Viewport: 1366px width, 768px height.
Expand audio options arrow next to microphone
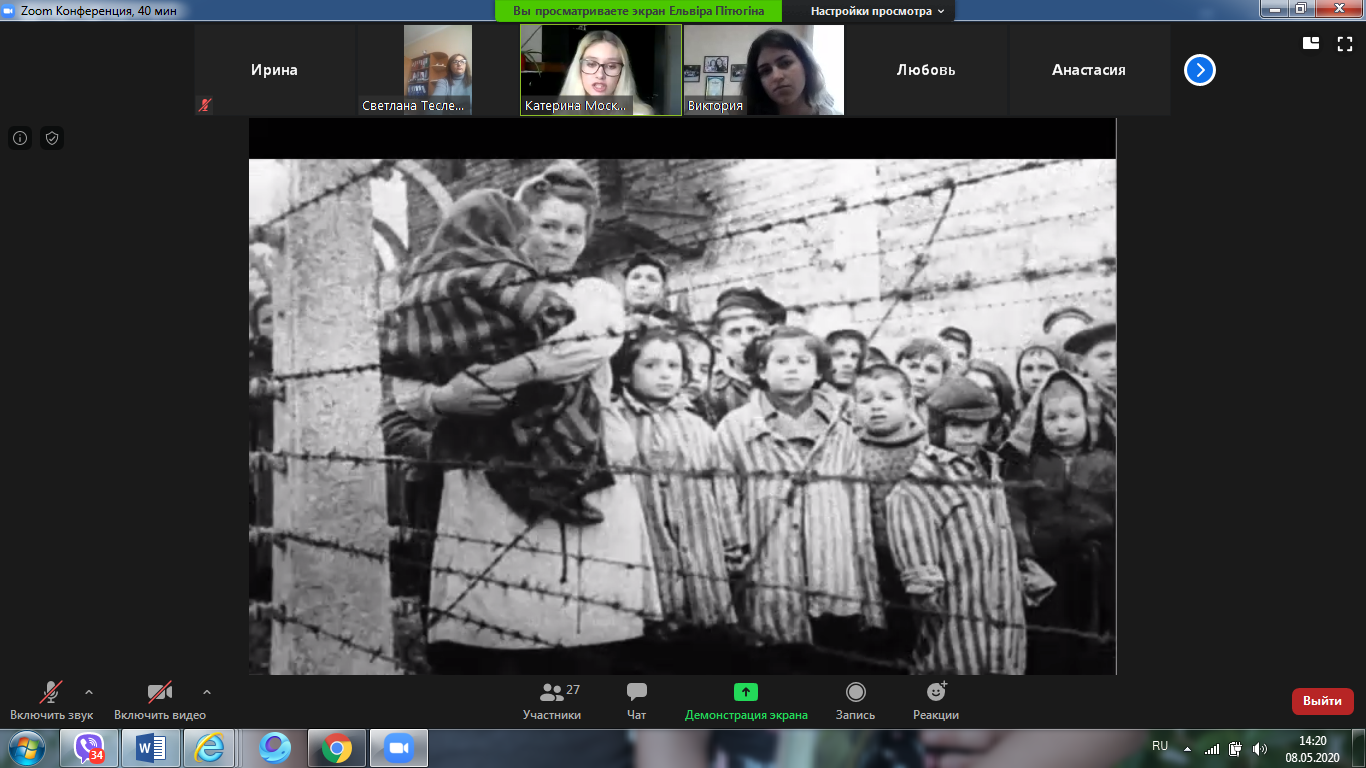pyautogui.click(x=89, y=691)
